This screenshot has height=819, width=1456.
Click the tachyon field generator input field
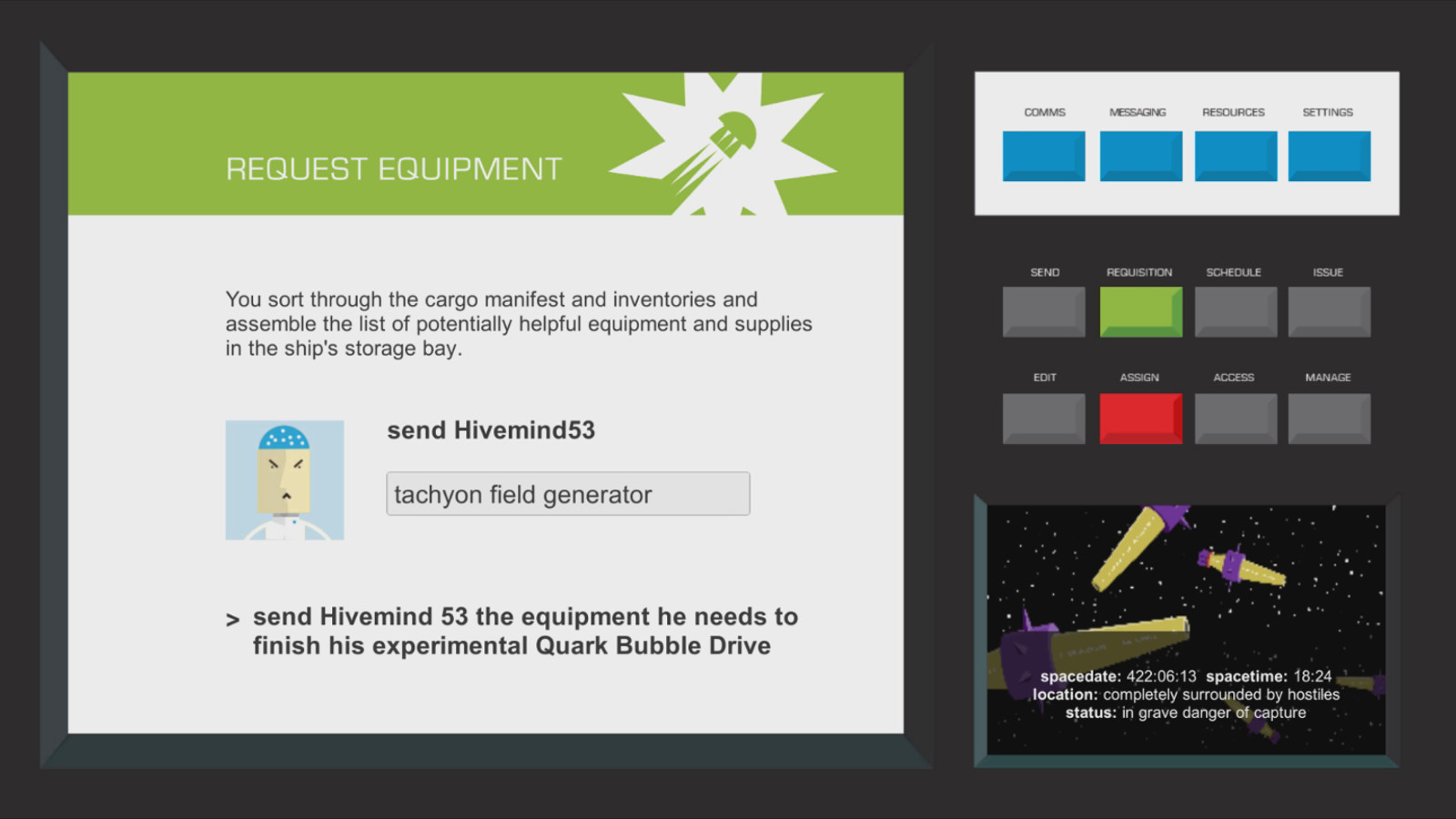pyautogui.click(x=568, y=493)
